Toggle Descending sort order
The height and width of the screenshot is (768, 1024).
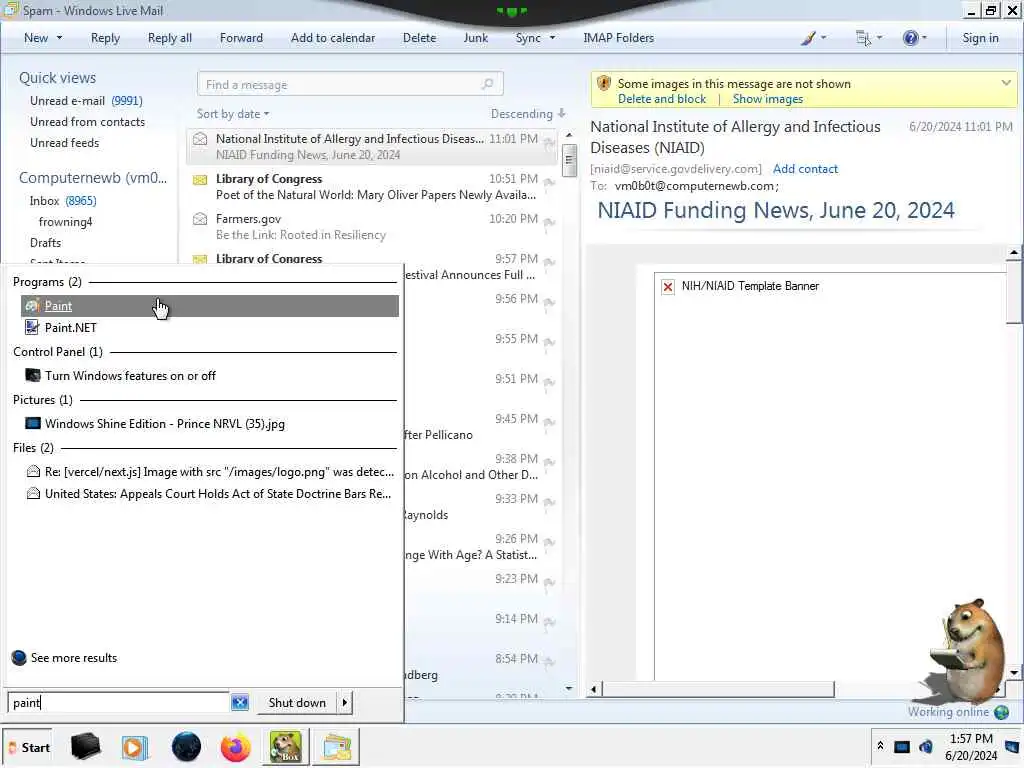tap(528, 114)
